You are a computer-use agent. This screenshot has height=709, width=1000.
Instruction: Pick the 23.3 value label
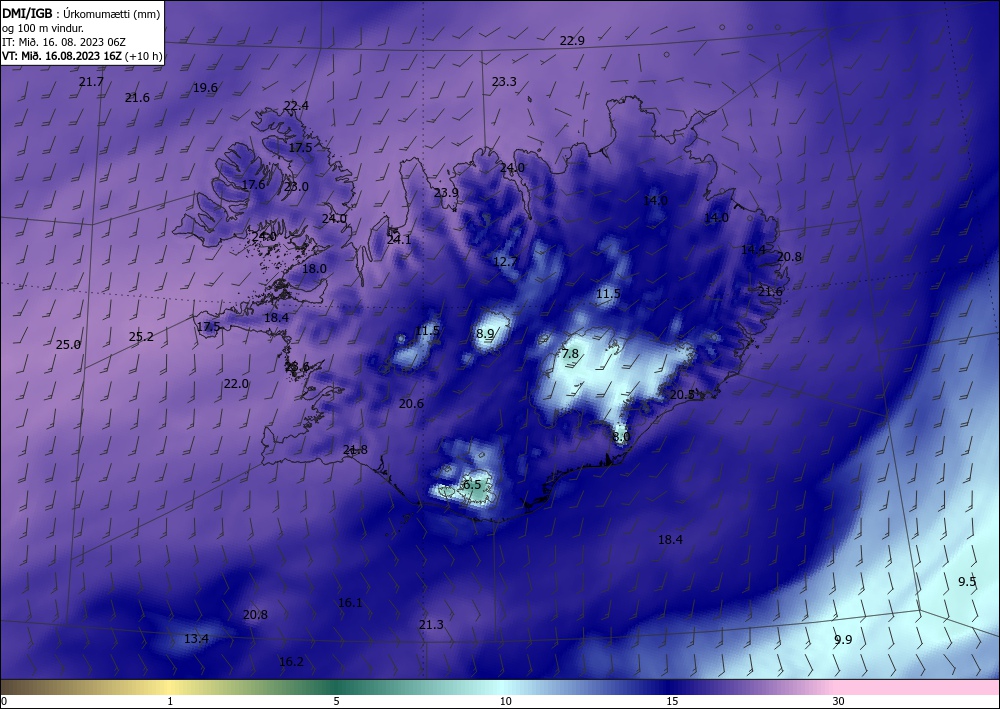coord(504,82)
